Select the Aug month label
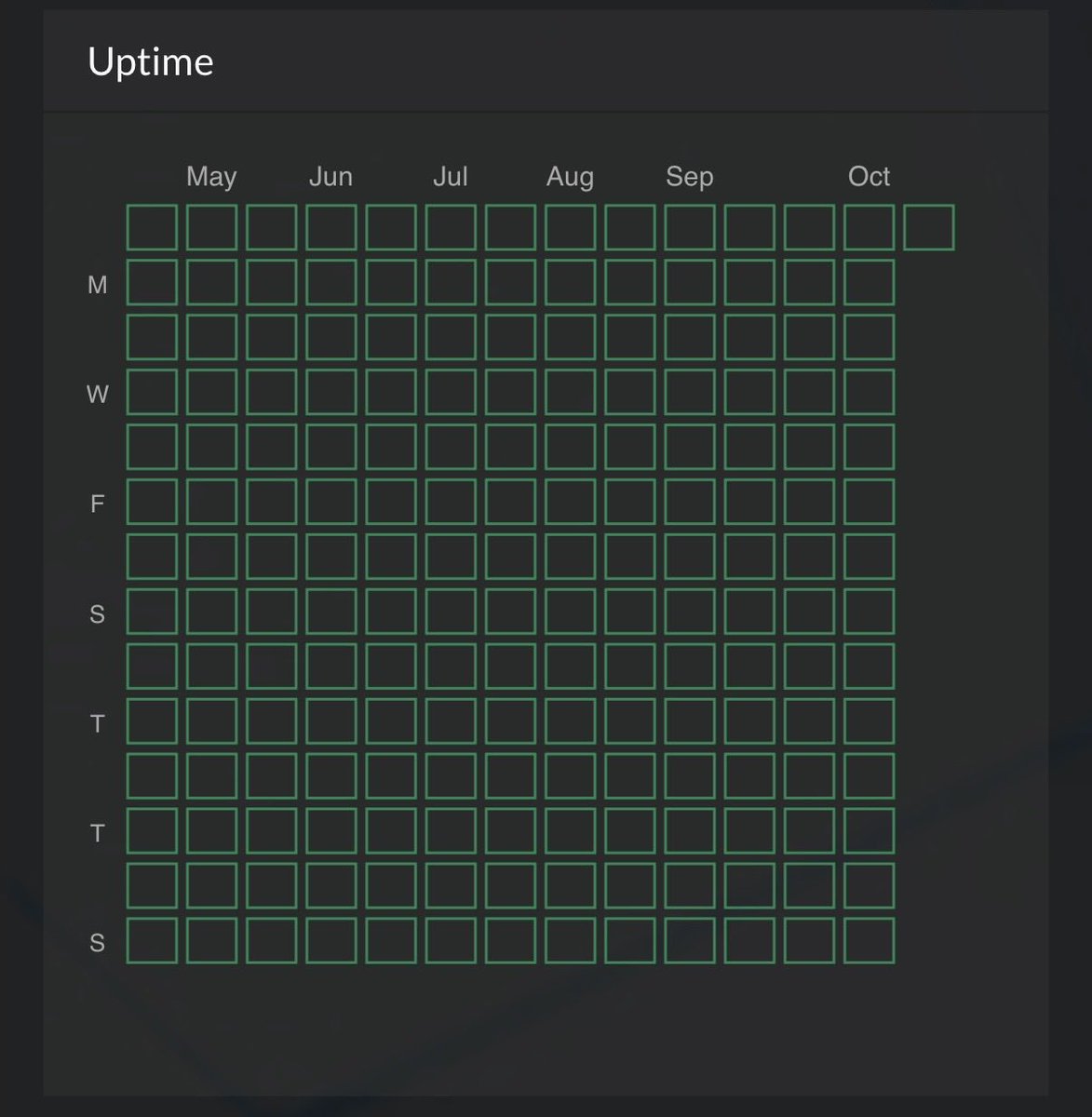Screen dimensions: 1092x1117 [x=570, y=176]
